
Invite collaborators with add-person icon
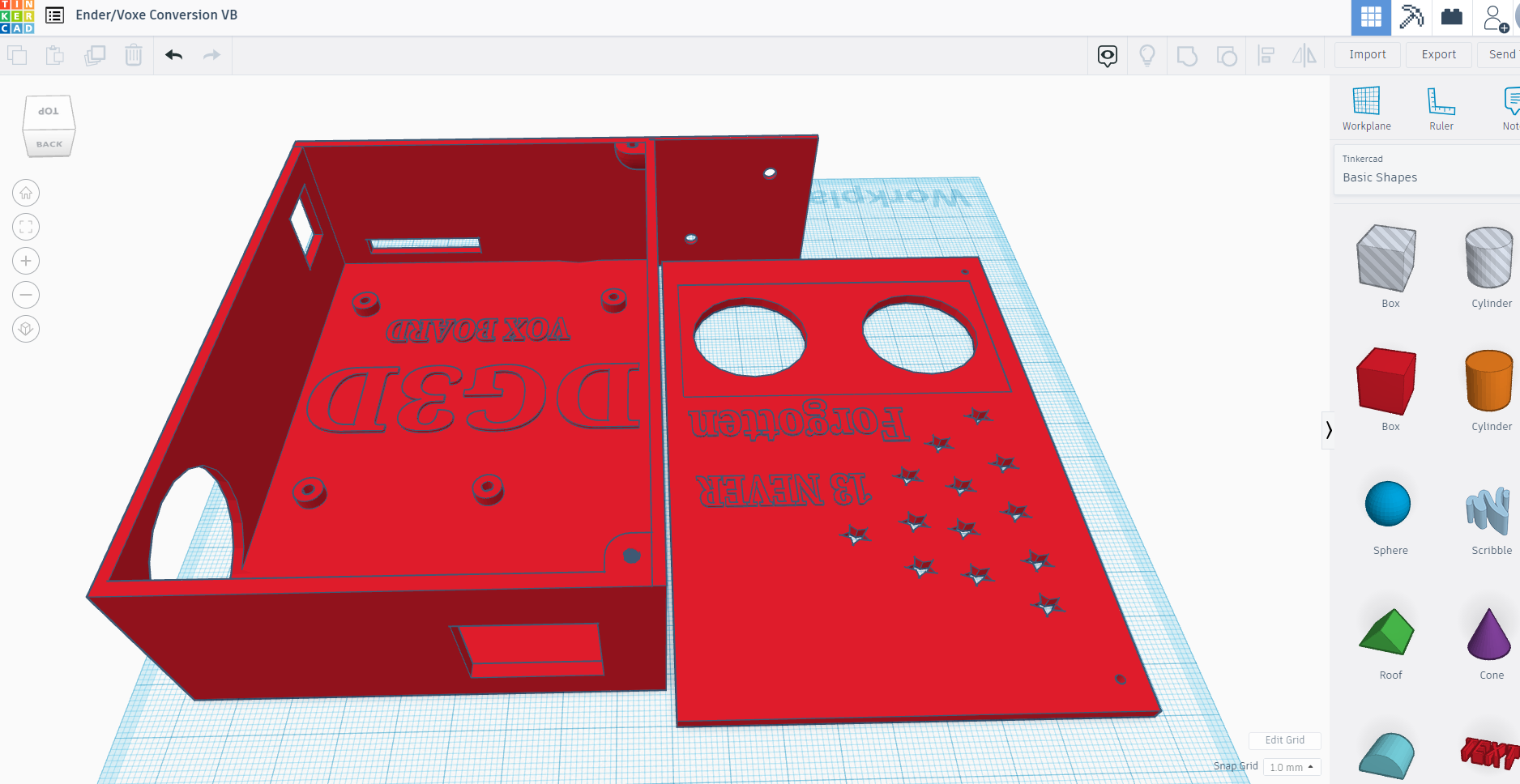1495,18
